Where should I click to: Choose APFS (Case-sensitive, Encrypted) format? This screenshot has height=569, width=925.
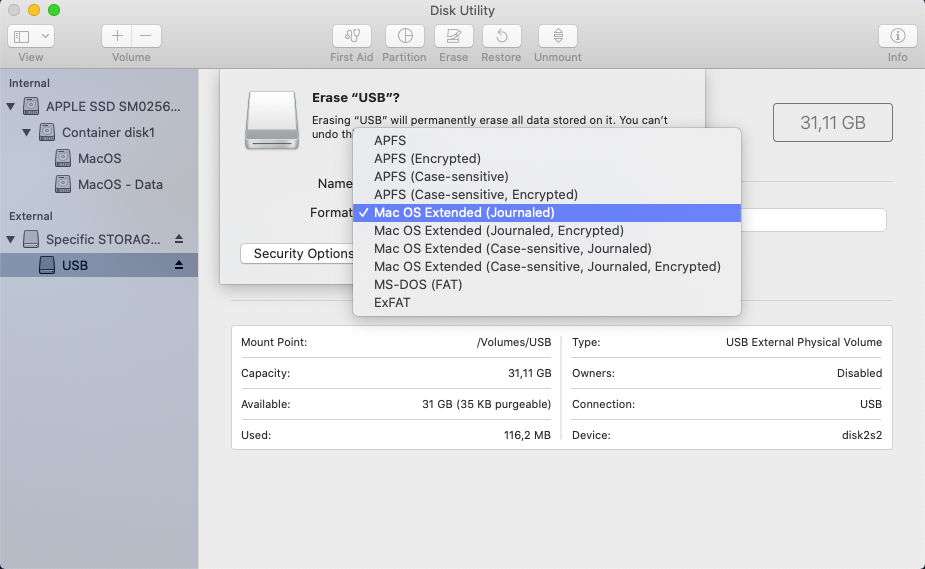tap(547, 195)
